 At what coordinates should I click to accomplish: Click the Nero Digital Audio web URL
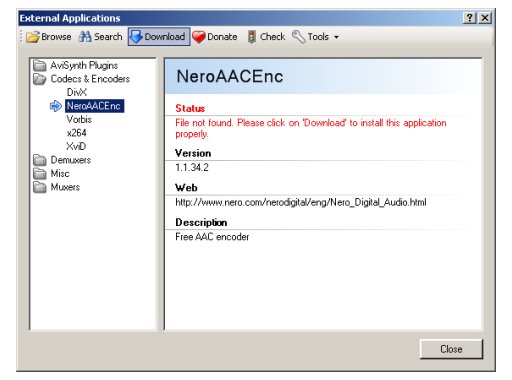pos(301,202)
